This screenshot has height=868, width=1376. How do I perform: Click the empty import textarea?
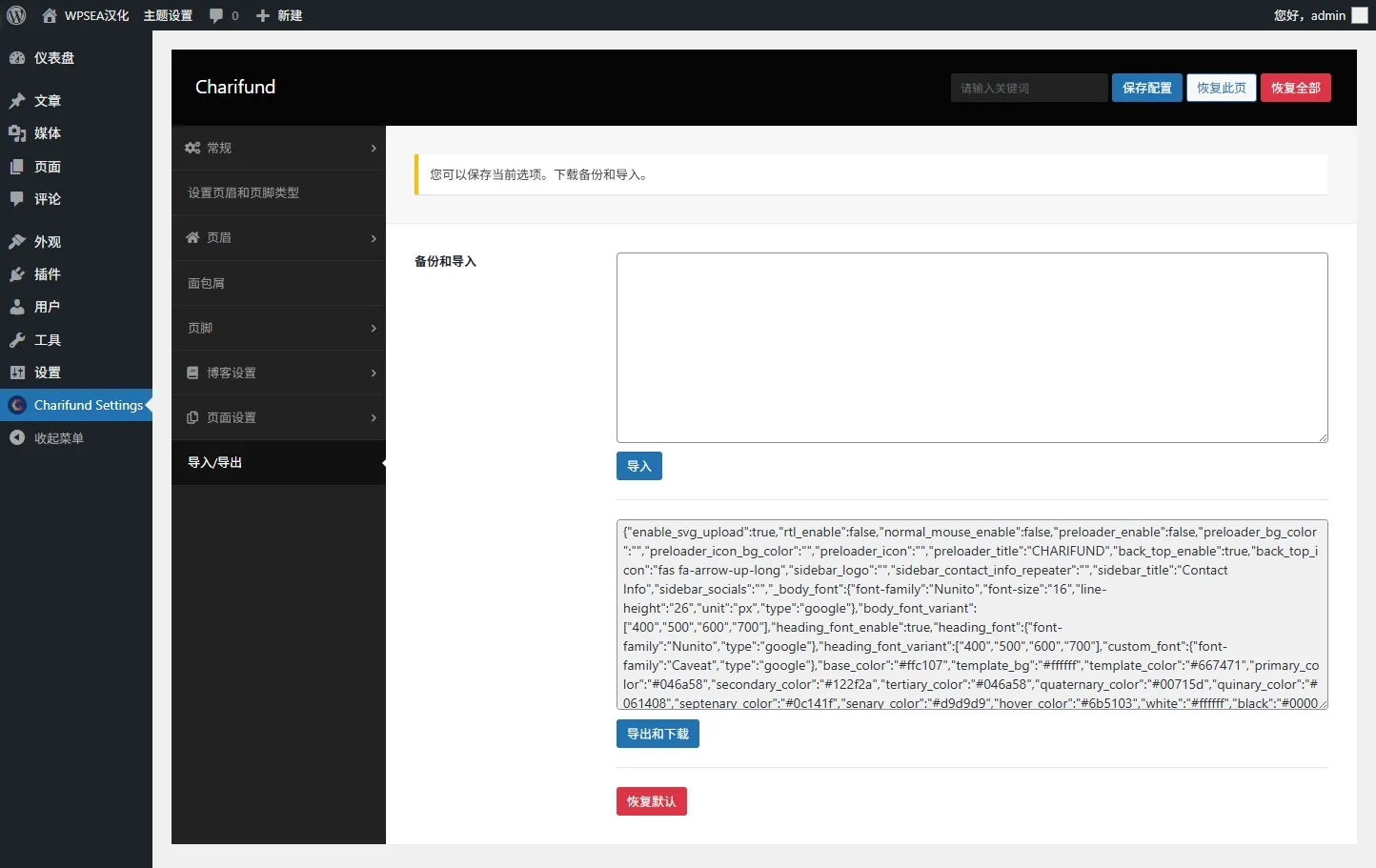coord(971,347)
